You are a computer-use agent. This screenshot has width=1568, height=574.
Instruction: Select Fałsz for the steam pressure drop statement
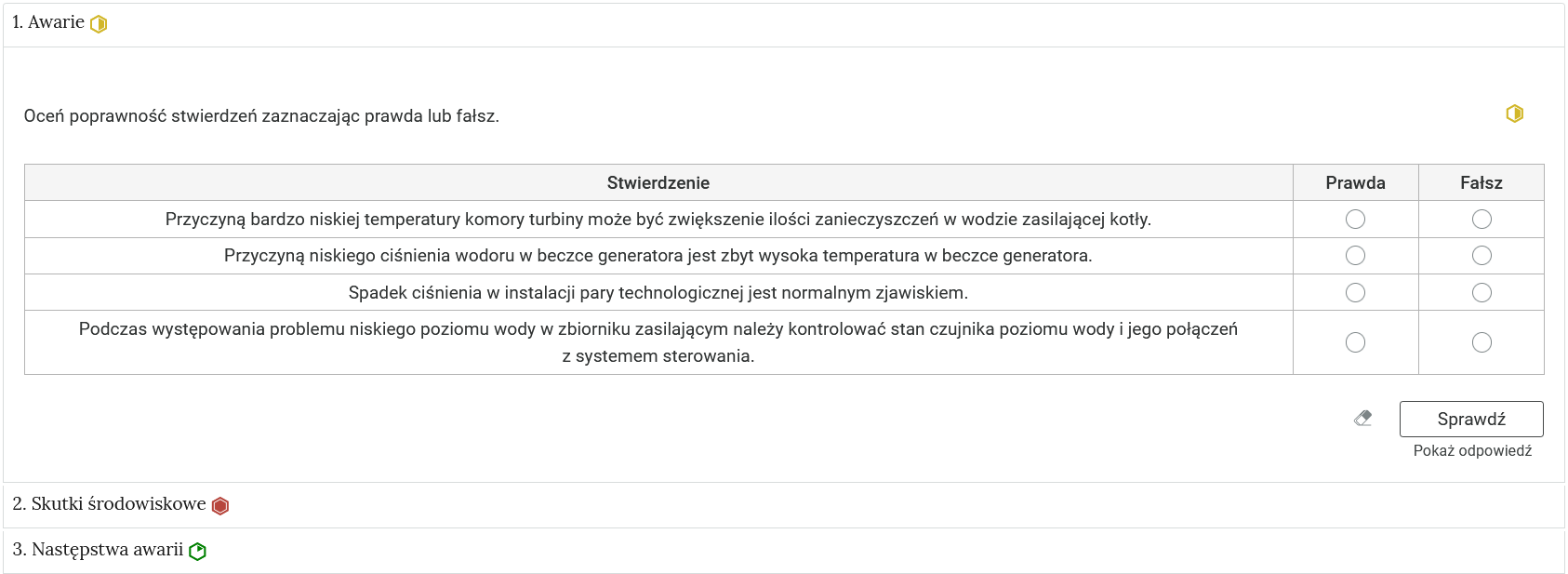tap(1481, 292)
